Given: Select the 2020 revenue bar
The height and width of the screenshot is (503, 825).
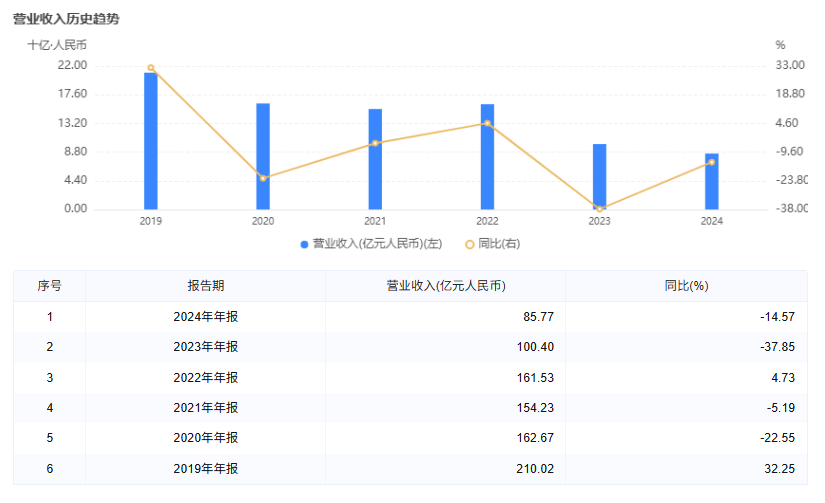Looking at the screenshot, I should (263, 156).
